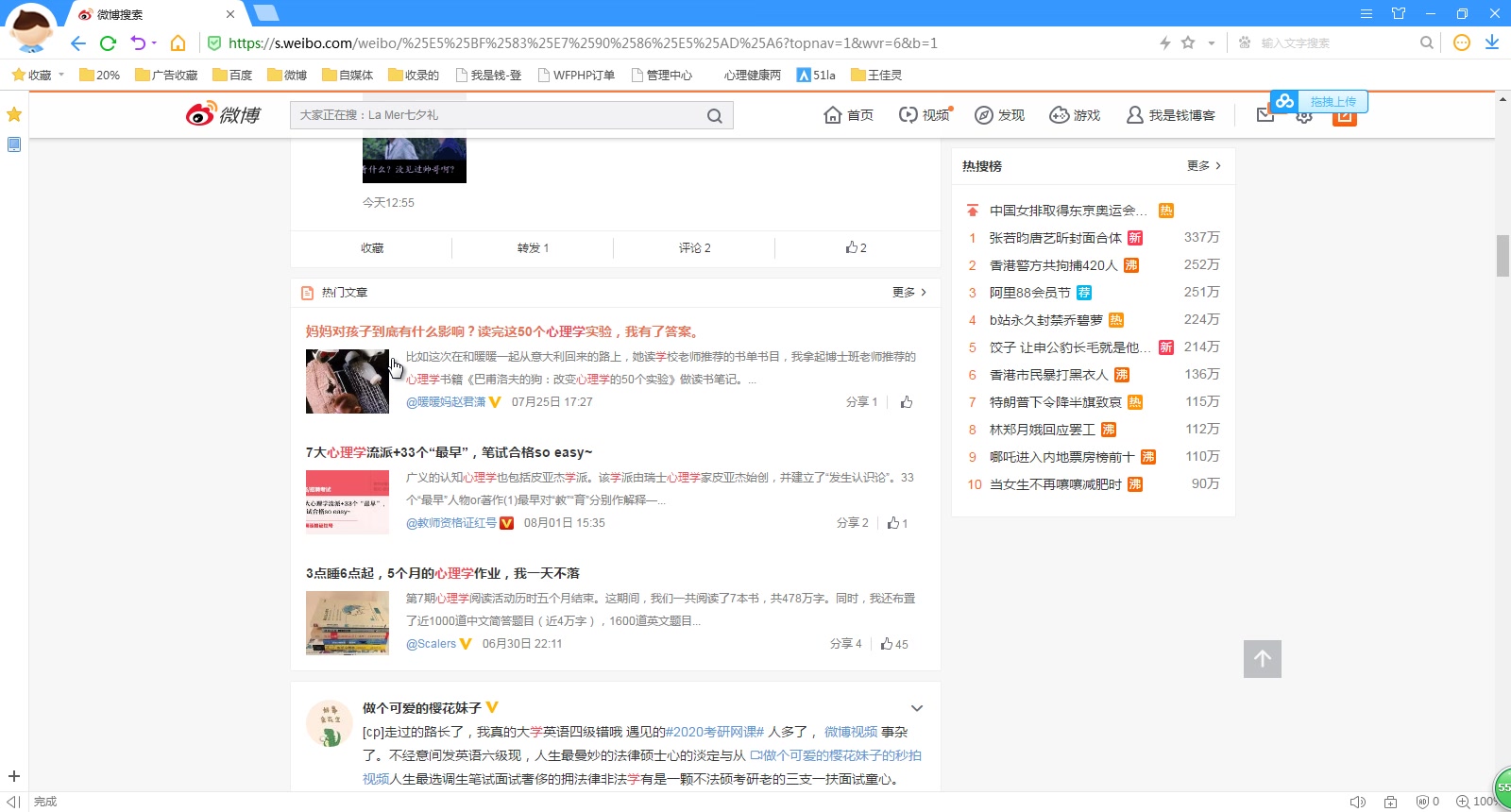Add a sidebar item with the plus icon

14,776
